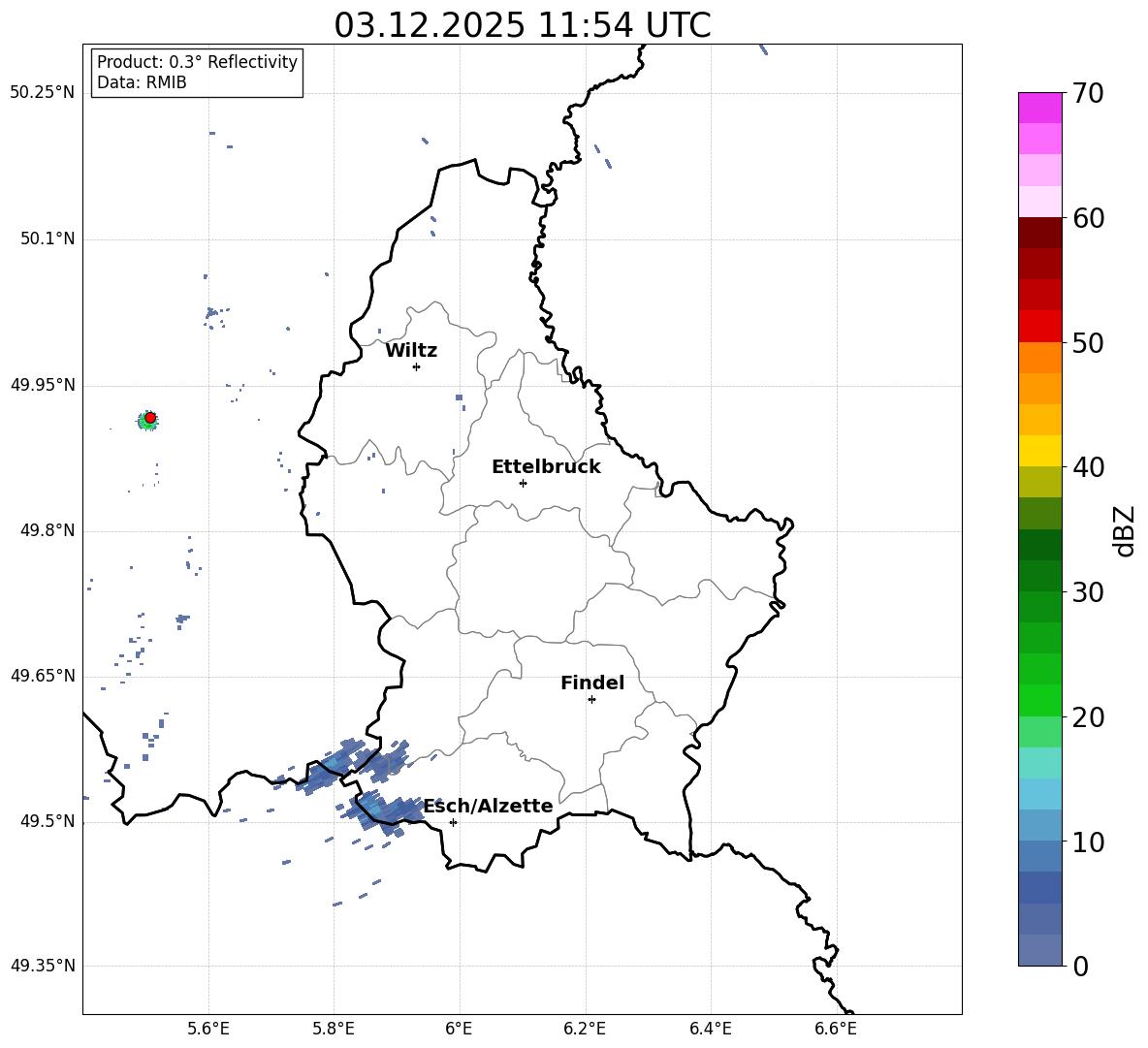
Task: Click the 6.2°E longitude label
Action: (x=585, y=1029)
